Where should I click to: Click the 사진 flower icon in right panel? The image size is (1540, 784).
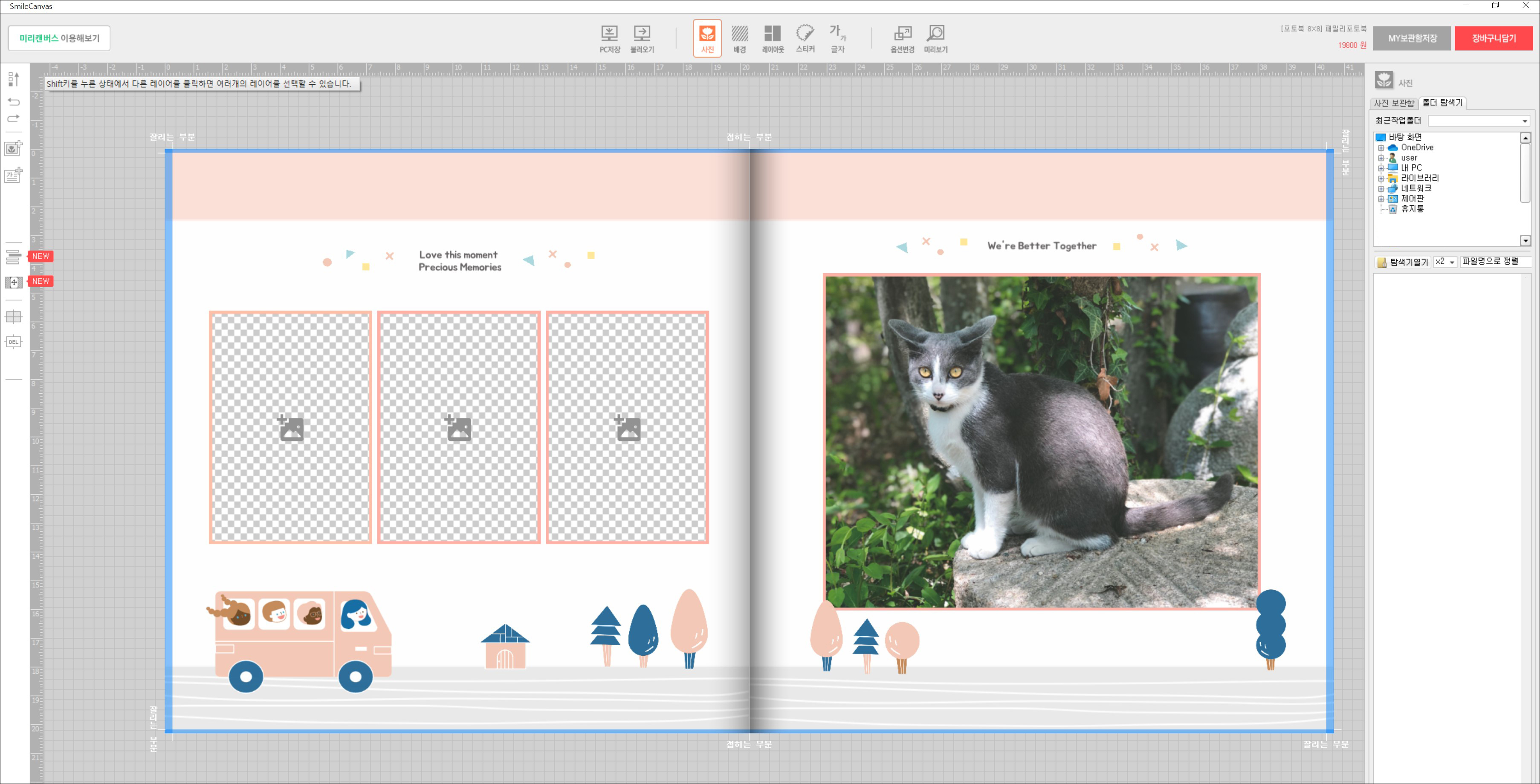(x=1384, y=80)
